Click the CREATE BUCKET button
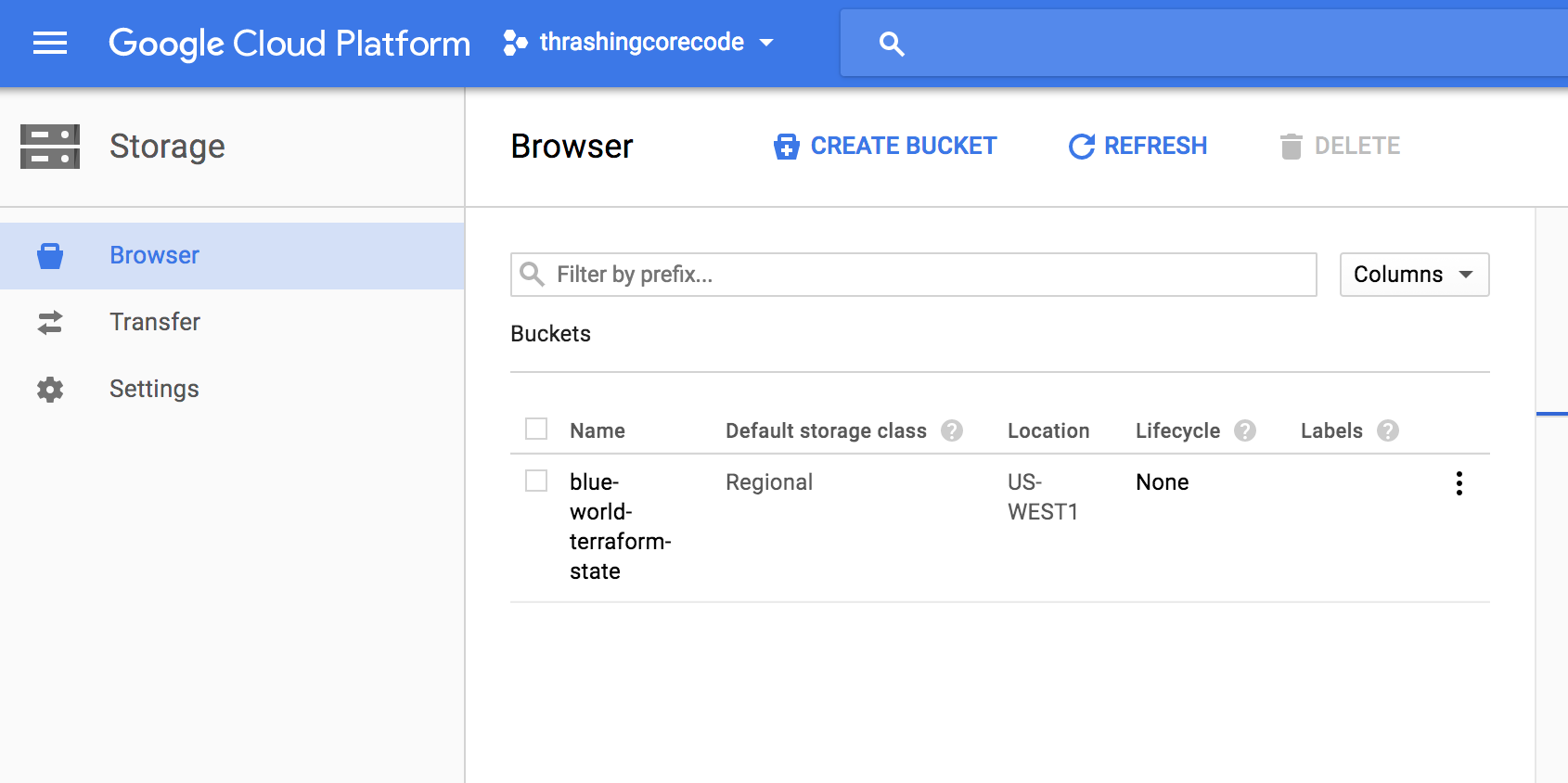This screenshot has width=1568, height=783. pyautogui.click(x=885, y=147)
